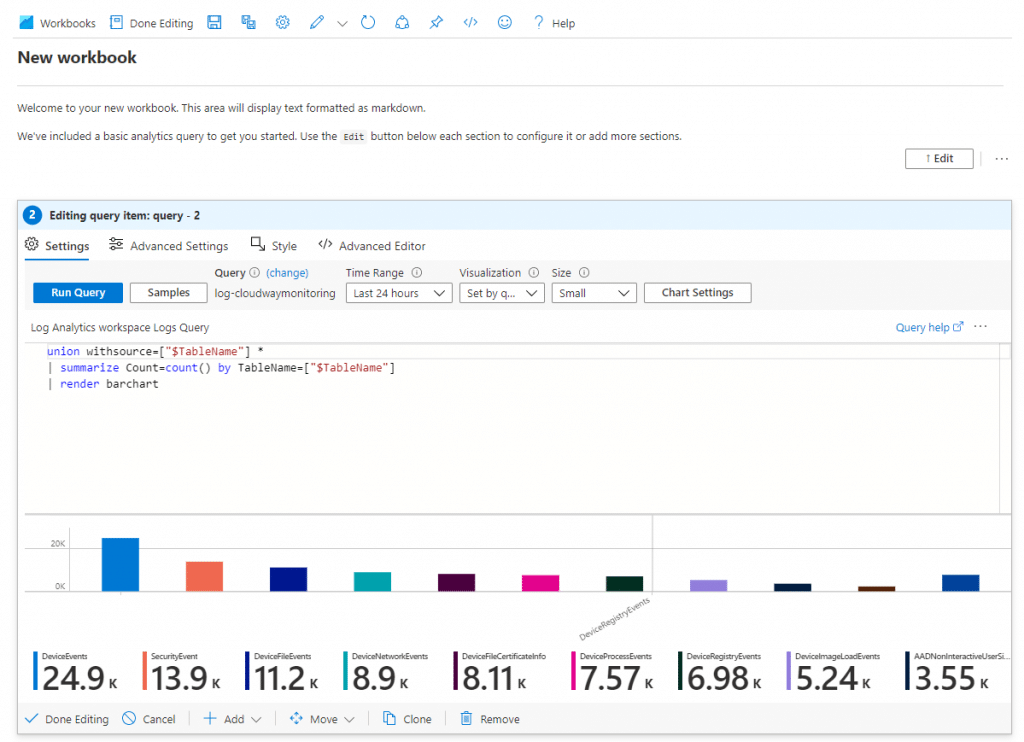Open workbook settings gear icon
Screen dimensions: 1024x742
[282, 23]
